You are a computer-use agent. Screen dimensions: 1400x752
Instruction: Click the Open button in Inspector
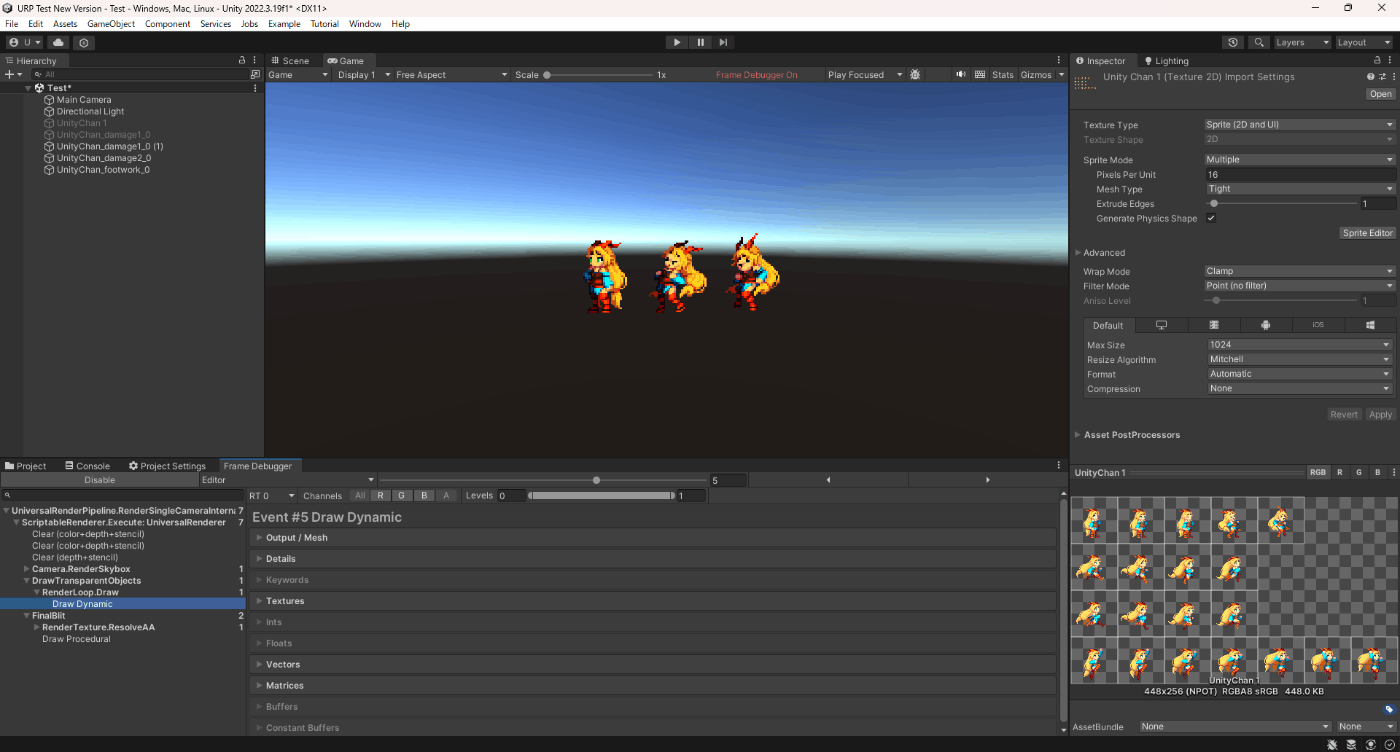click(x=1381, y=94)
